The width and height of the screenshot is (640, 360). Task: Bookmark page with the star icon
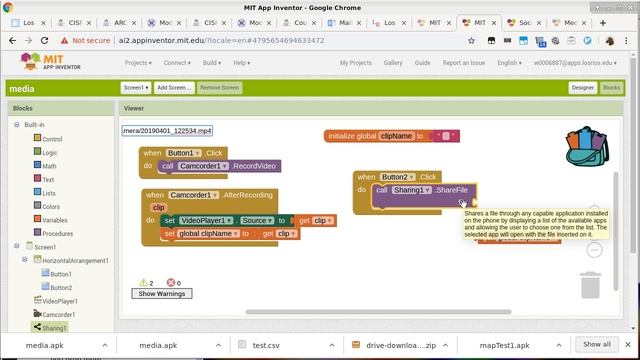click(471, 40)
